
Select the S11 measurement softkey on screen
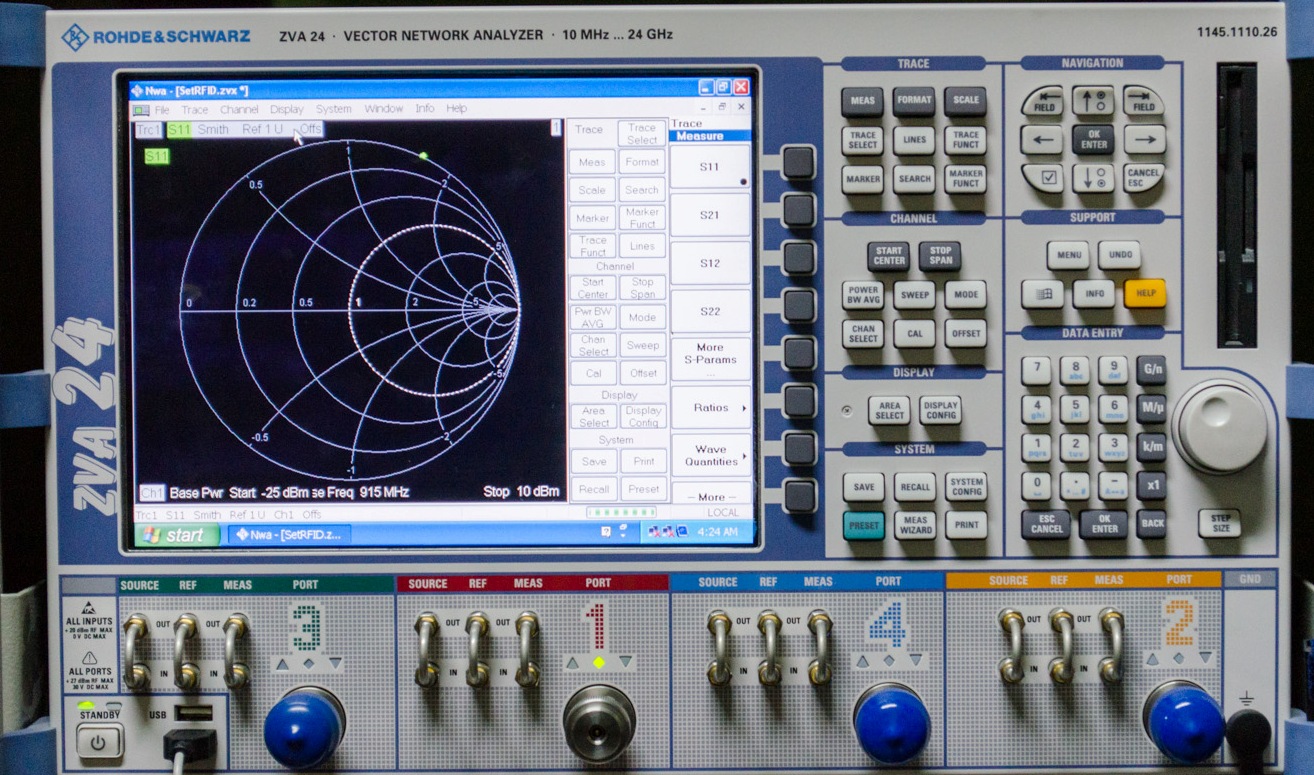pos(710,167)
